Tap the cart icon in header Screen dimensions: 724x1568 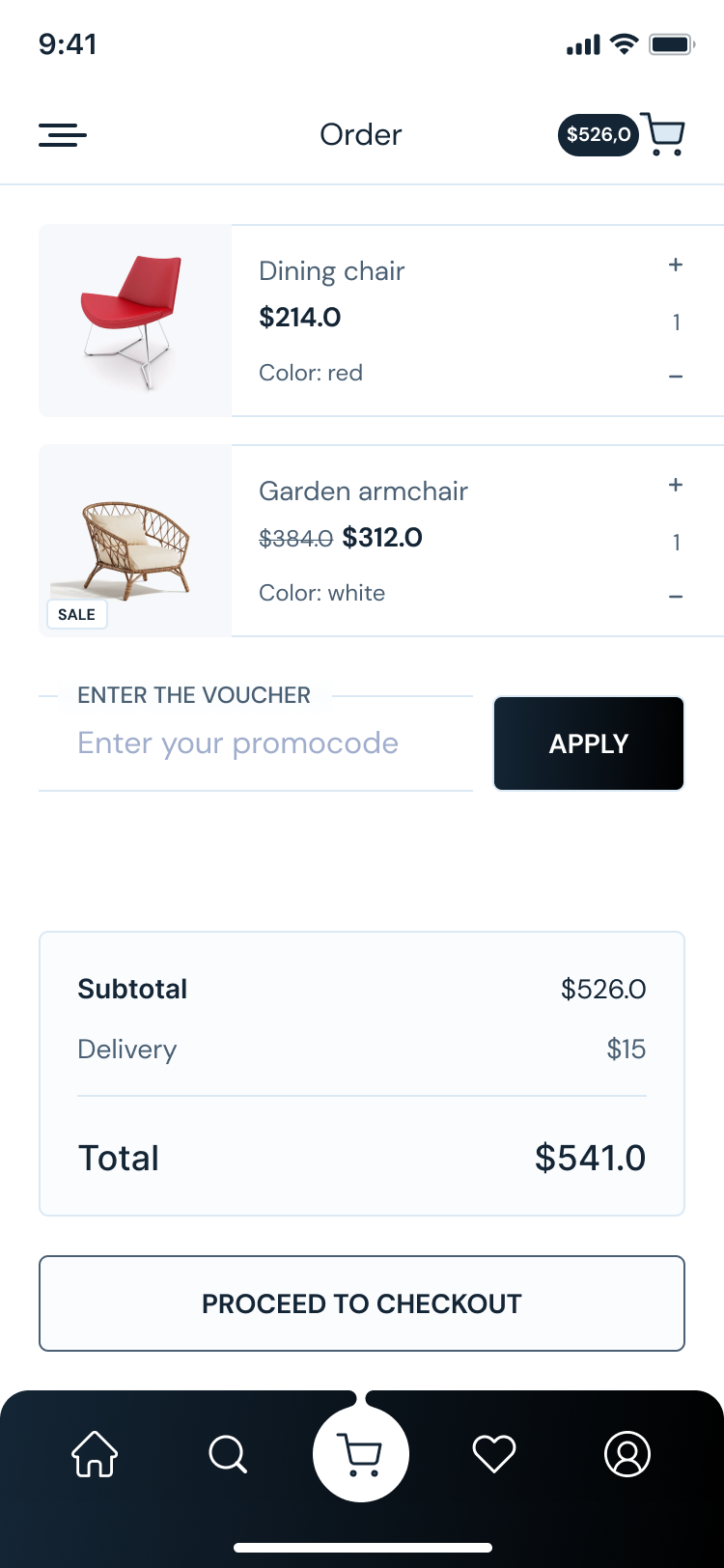(663, 134)
